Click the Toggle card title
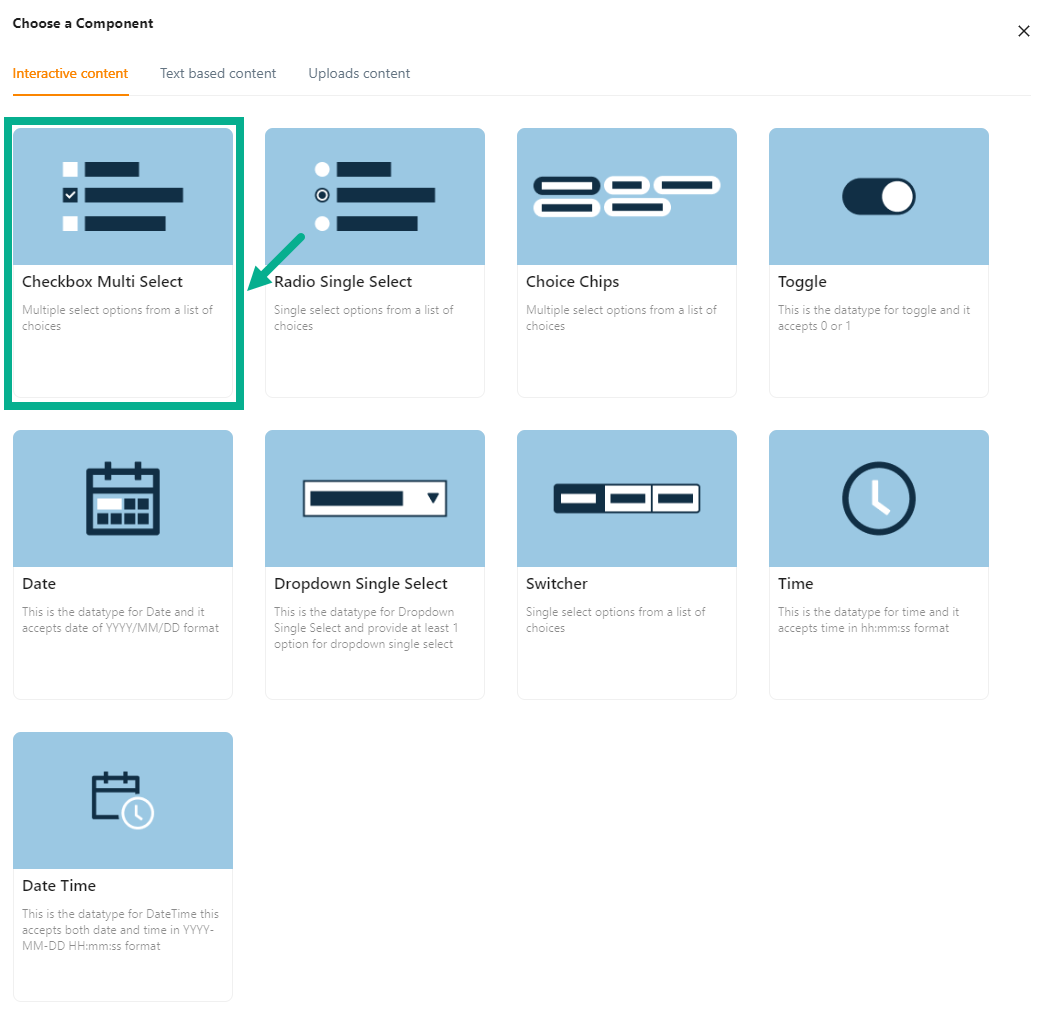Image resolution: width=1042 pixels, height=1012 pixels. [x=802, y=282]
